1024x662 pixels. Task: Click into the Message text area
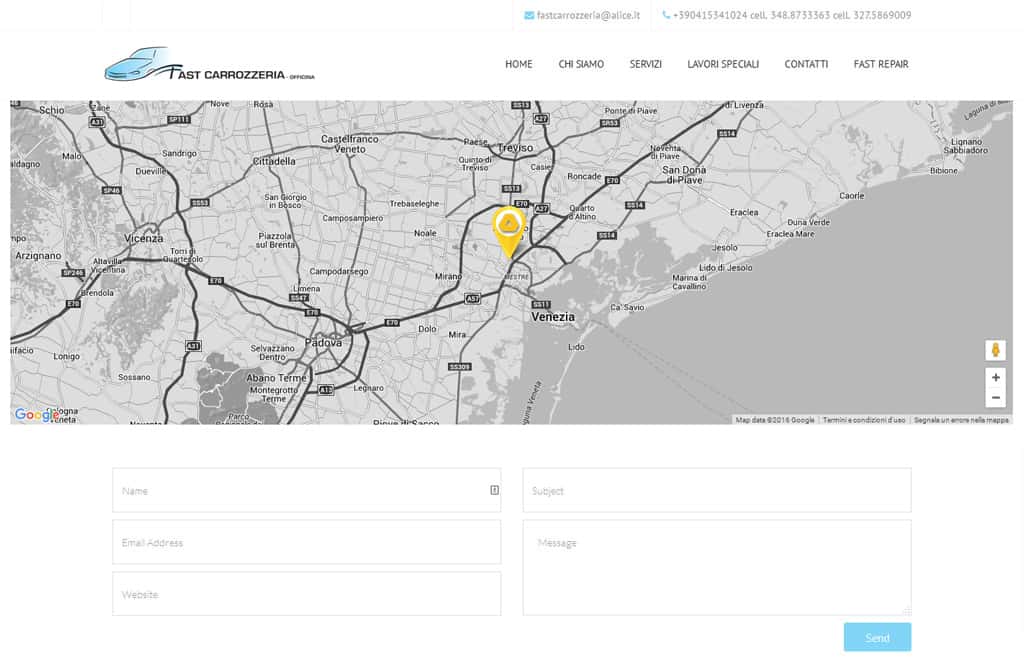click(x=716, y=567)
